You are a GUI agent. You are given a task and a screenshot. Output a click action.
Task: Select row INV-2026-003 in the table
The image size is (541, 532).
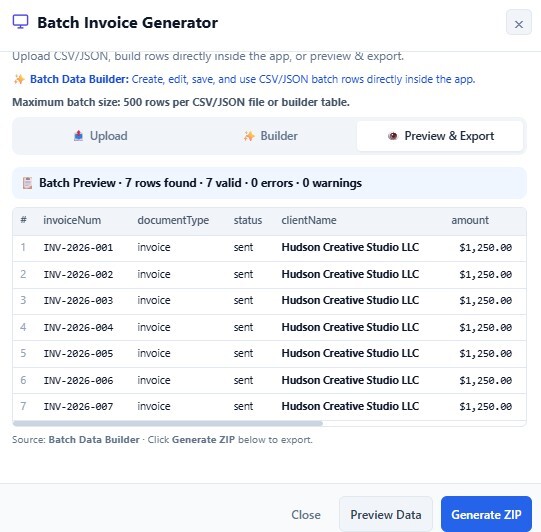click(x=269, y=301)
